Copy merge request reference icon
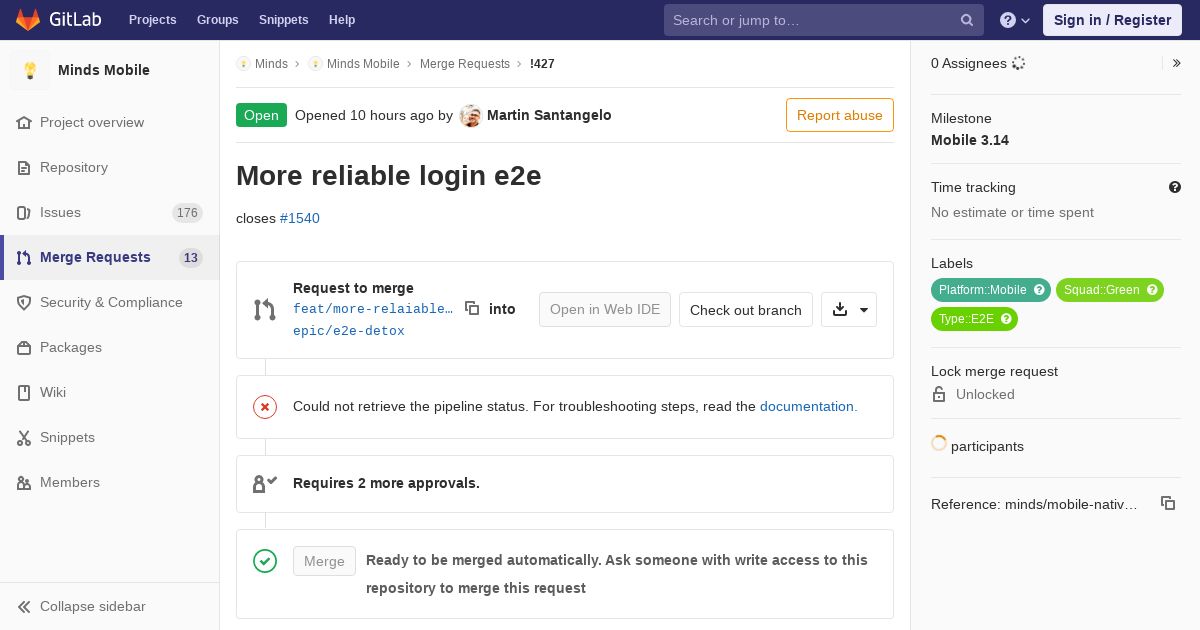Image resolution: width=1200 pixels, height=630 pixels. [x=1168, y=503]
